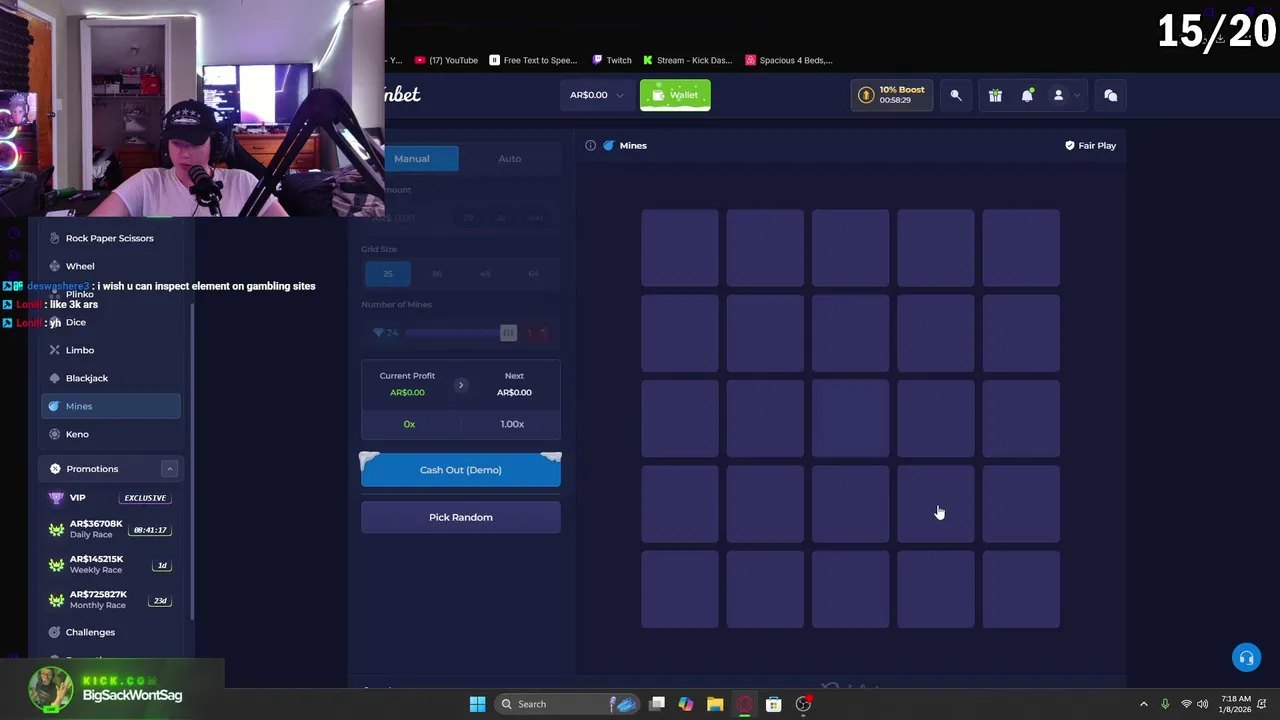Click the Number of Mines slider handle
Screen dimensions: 1280x720
508,333
